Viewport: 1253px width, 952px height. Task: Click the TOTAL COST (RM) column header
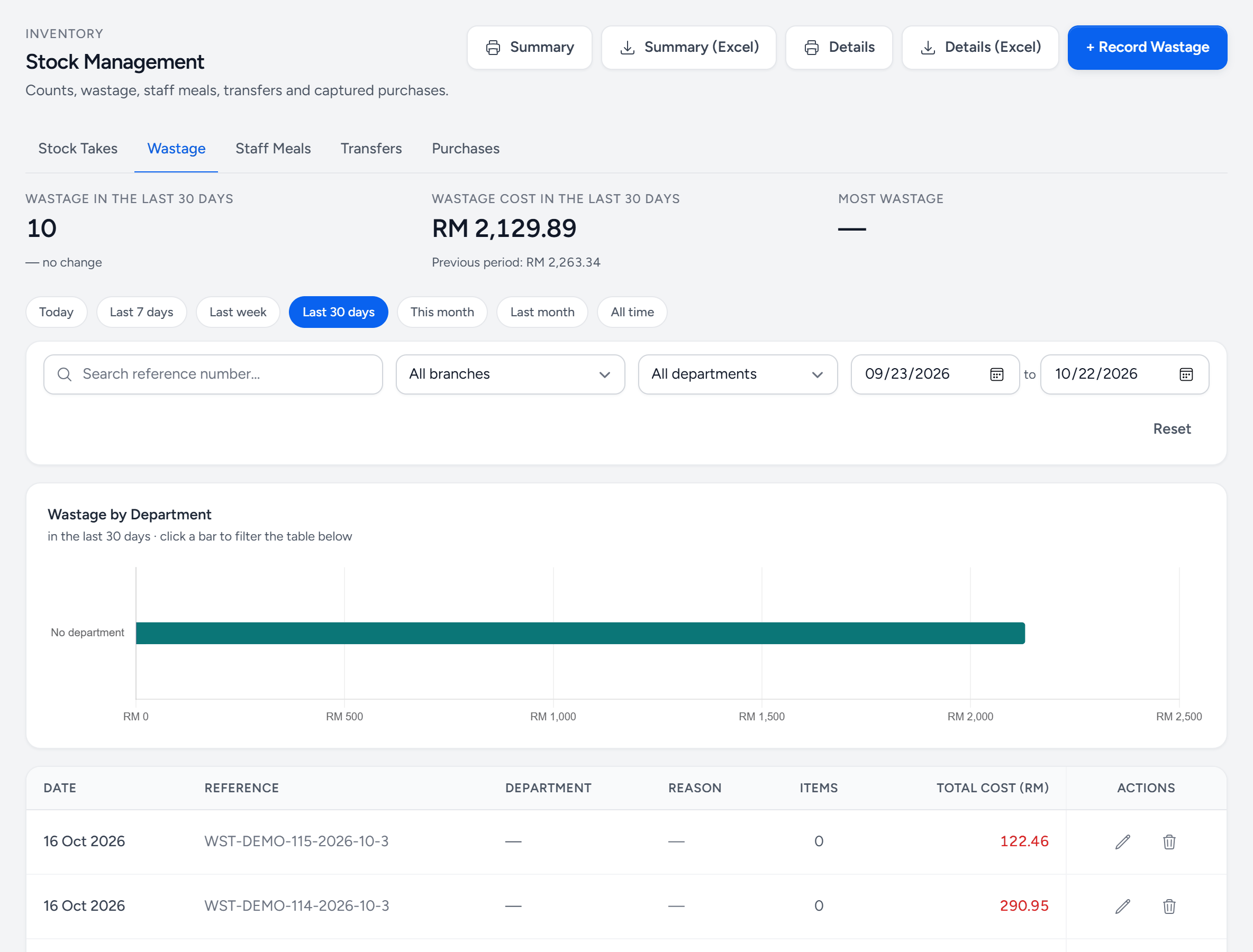tap(992, 788)
